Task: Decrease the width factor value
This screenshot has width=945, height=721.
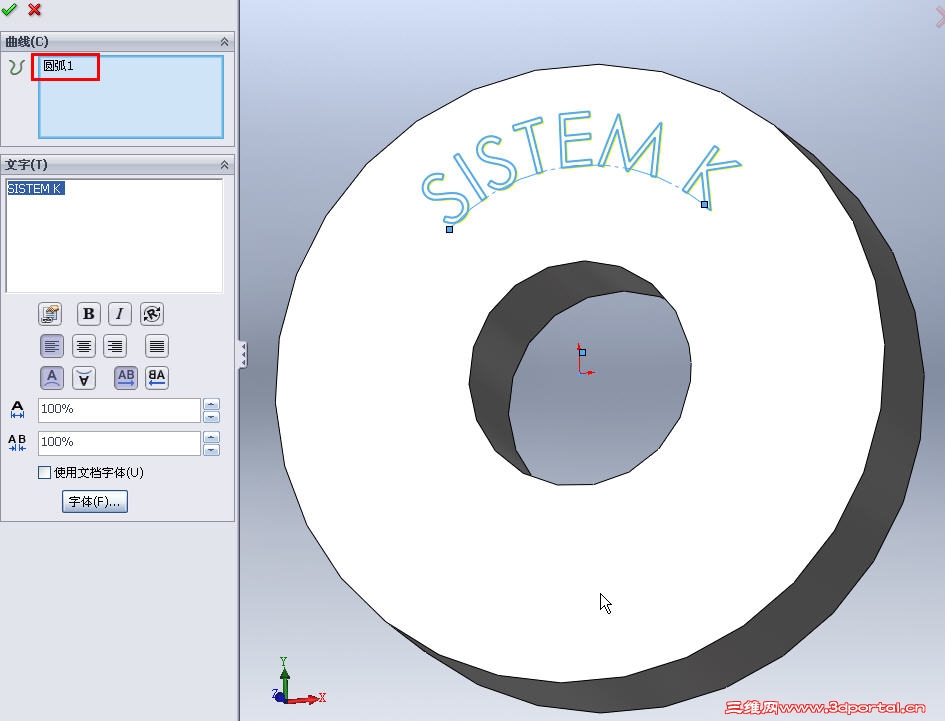Action: click(x=212, y=417)
